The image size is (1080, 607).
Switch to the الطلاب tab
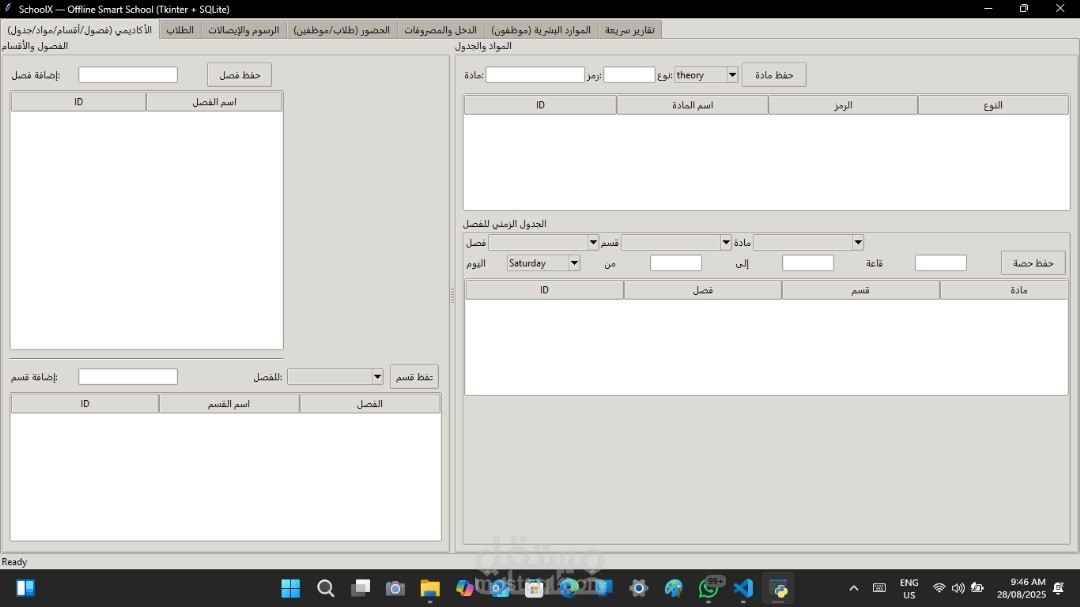180,29
